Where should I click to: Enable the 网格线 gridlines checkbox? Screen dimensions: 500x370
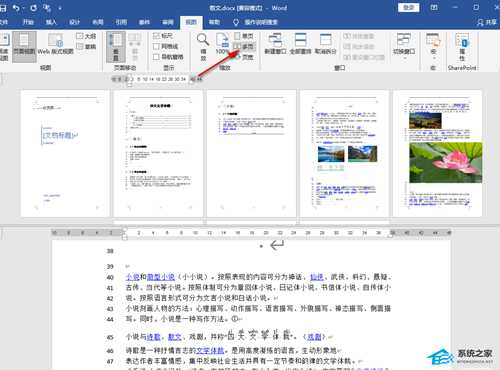166,46
